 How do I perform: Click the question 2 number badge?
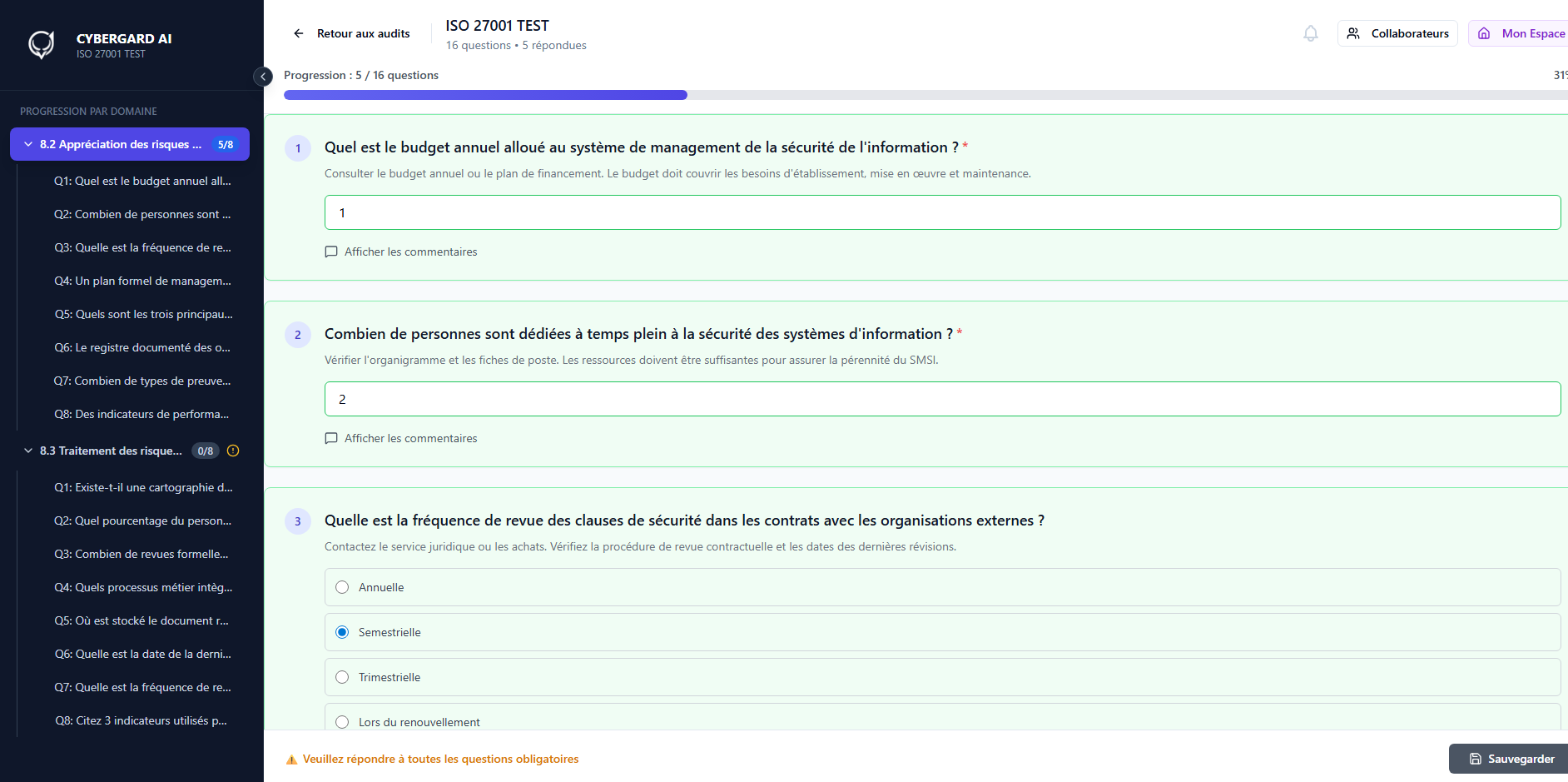298,335
